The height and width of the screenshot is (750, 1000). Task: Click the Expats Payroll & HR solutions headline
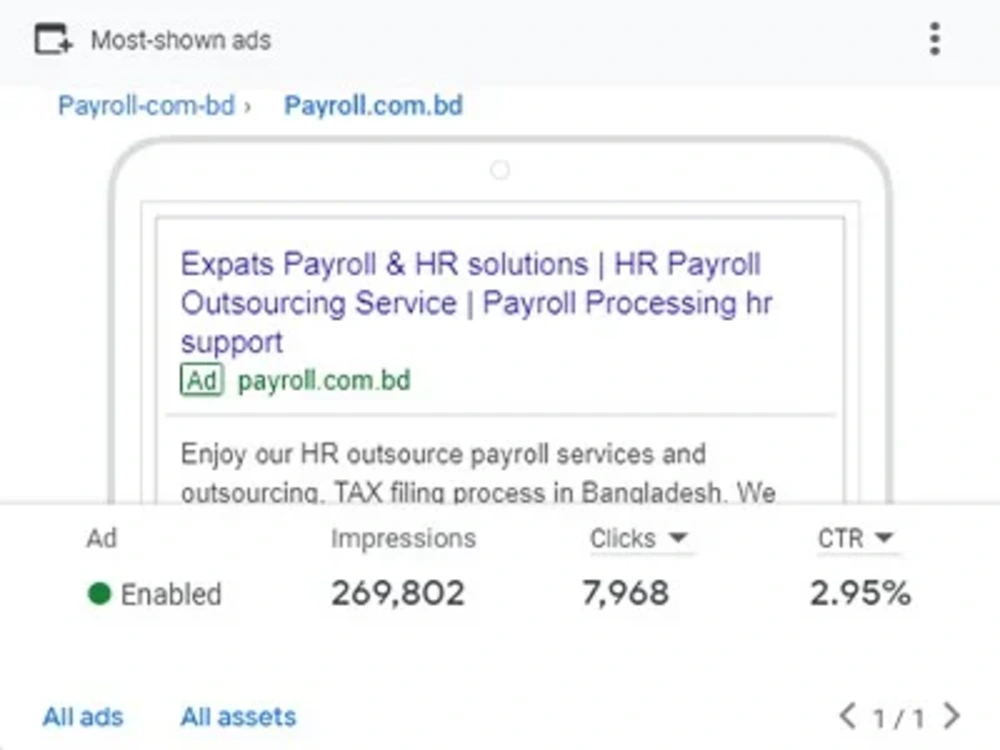pos(476,302)
